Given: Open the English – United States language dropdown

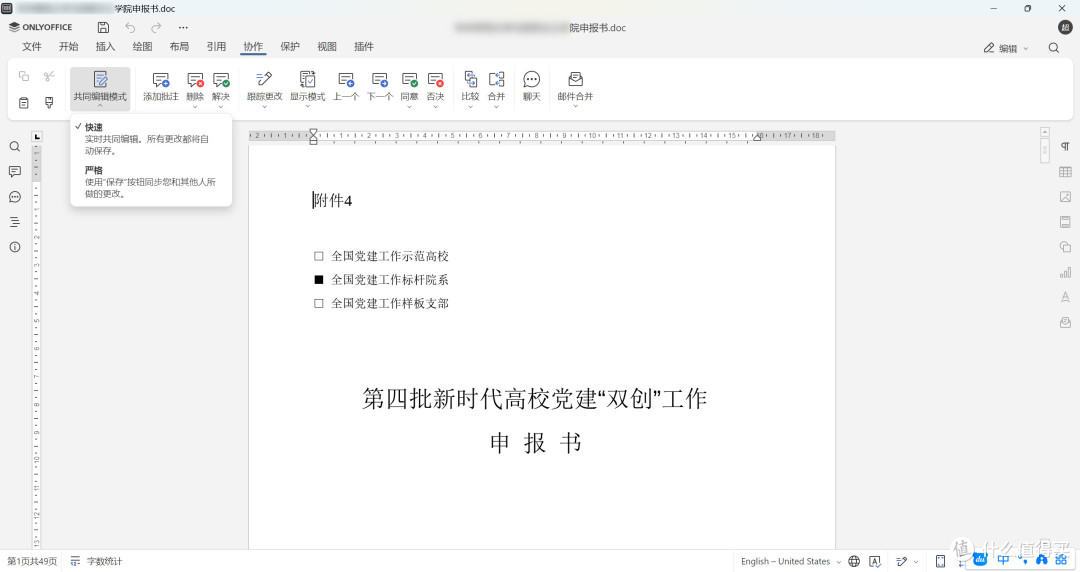Looking at the screenshot, I should (791, 561).
